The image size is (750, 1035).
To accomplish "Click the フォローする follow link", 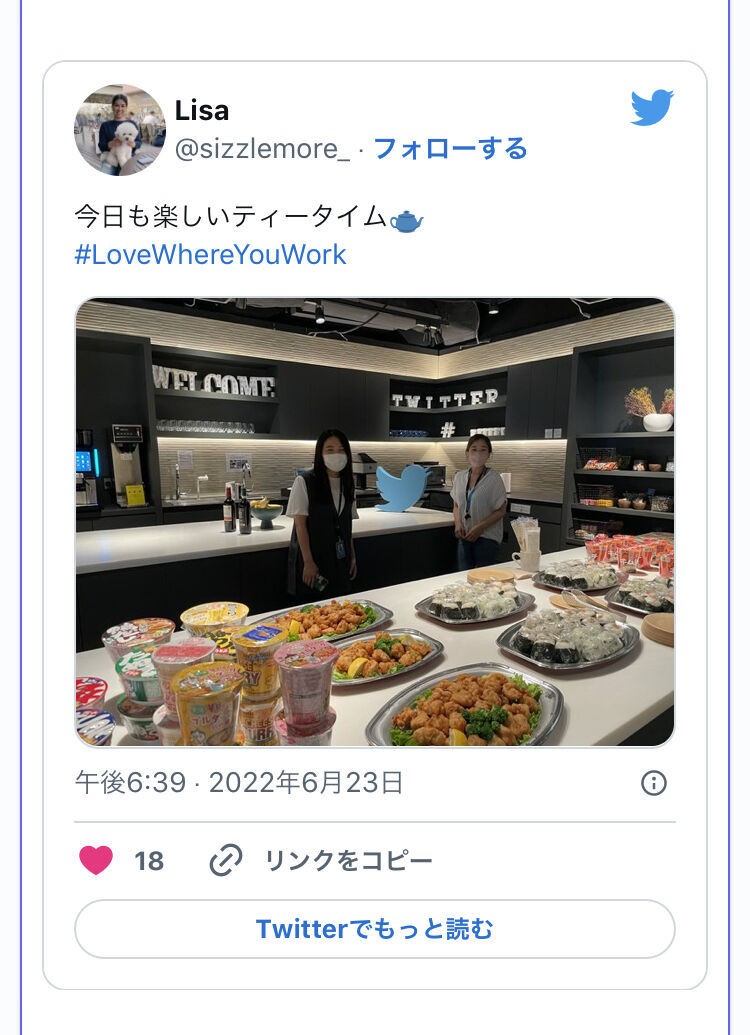I will pyautogui.click(x=450, y=149).
